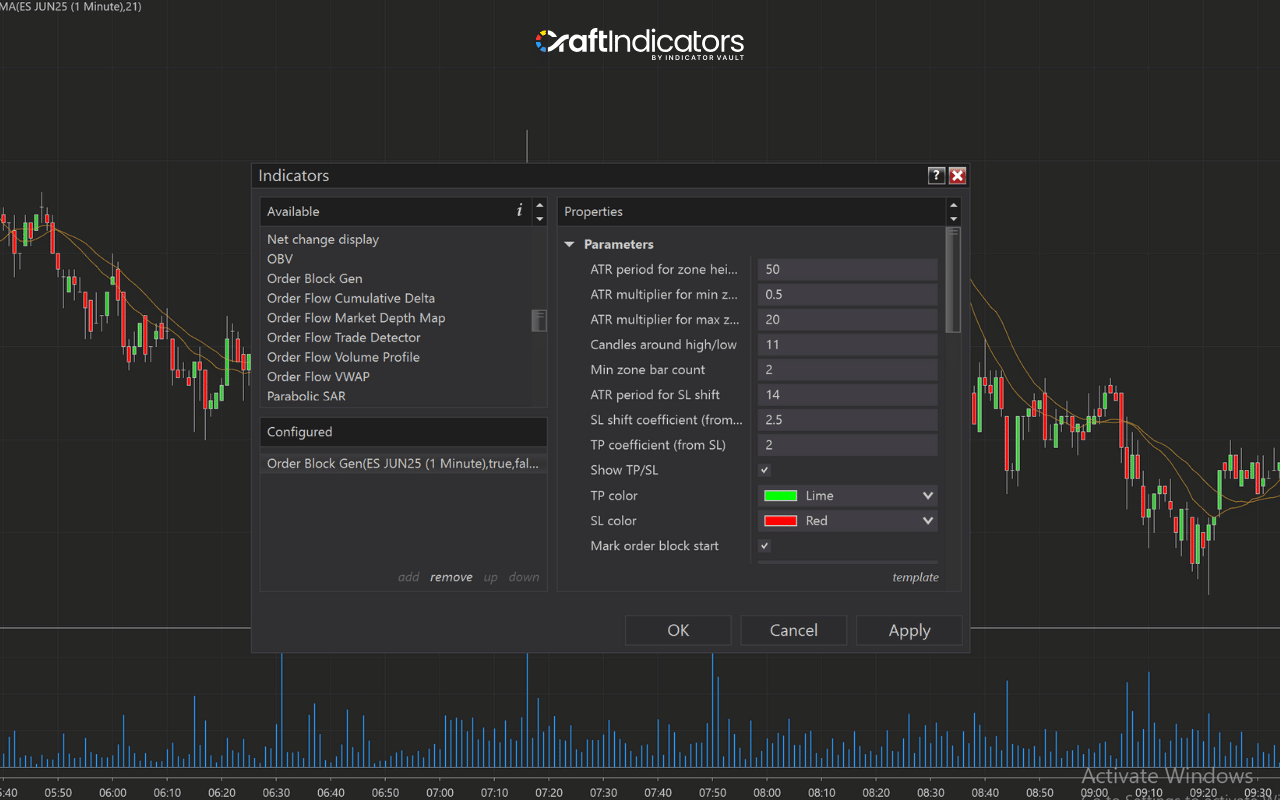This screenshot has width=1280, height=800.
Task: Select Order Flow VWAP in Available list
Action: click(x=318, y=376)
